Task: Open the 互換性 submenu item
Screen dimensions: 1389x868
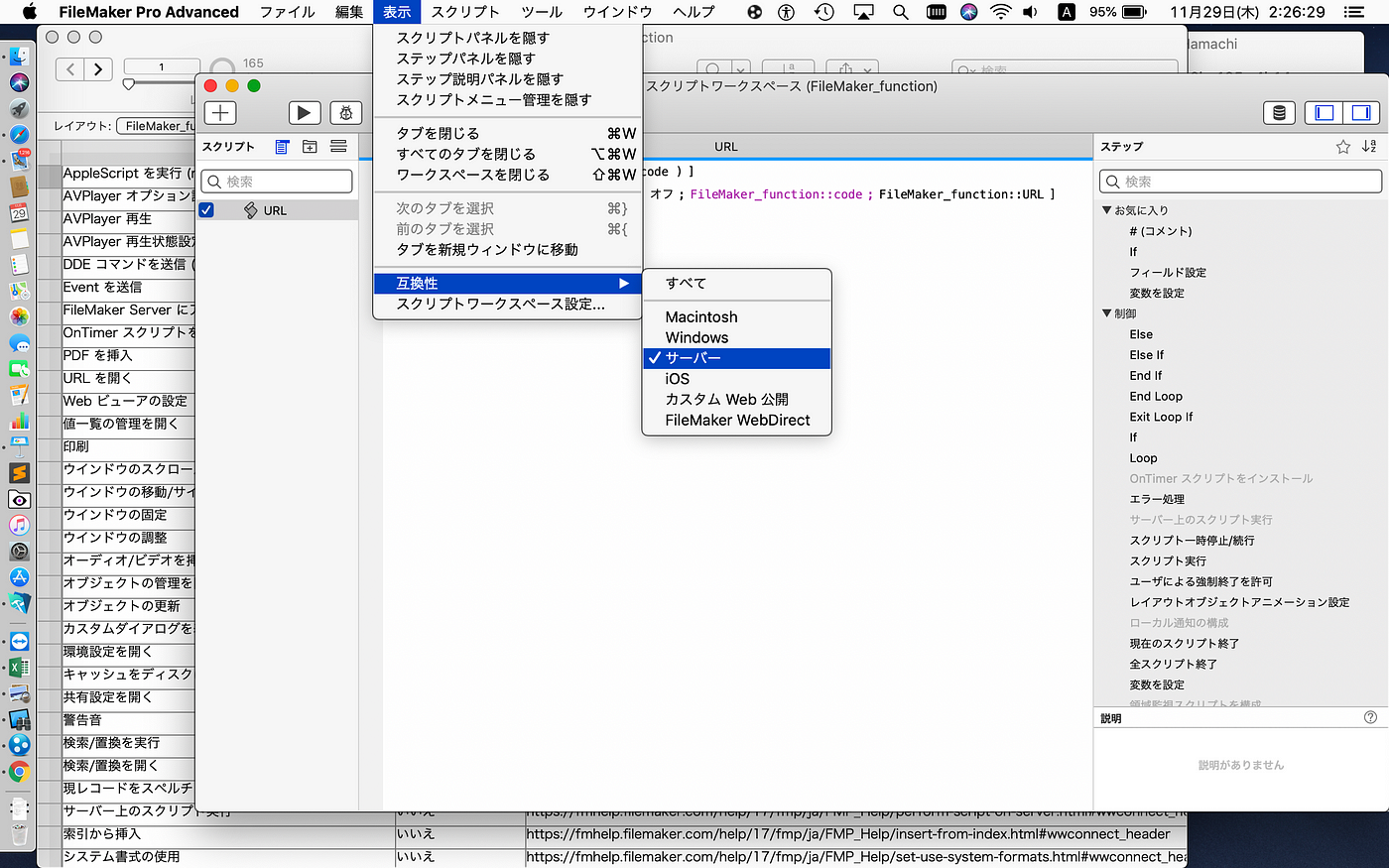Action: [506, 283]
